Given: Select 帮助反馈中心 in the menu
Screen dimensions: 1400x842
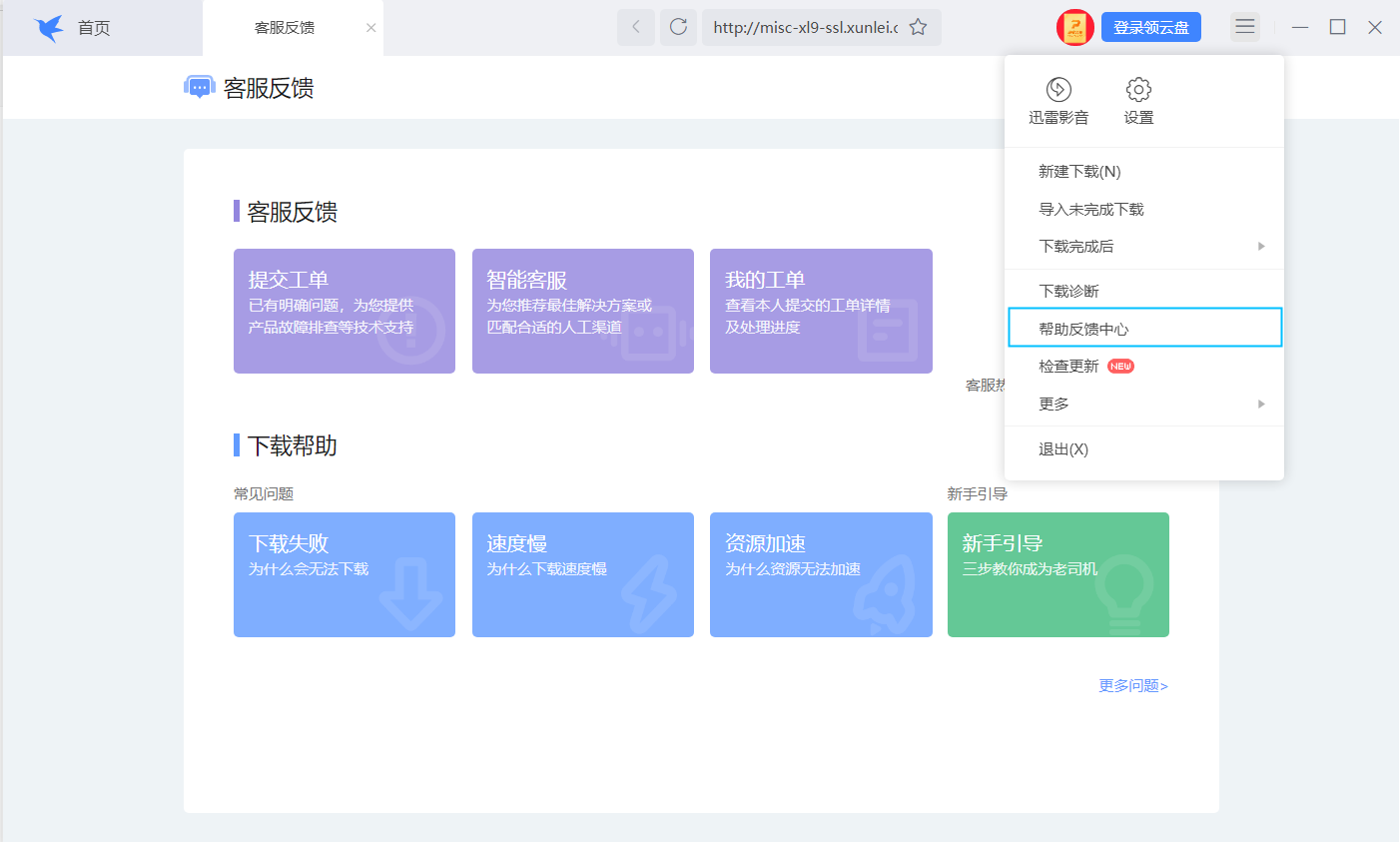Looking at the screenshot, I should pyautogui.click(x=1144, y=327).
